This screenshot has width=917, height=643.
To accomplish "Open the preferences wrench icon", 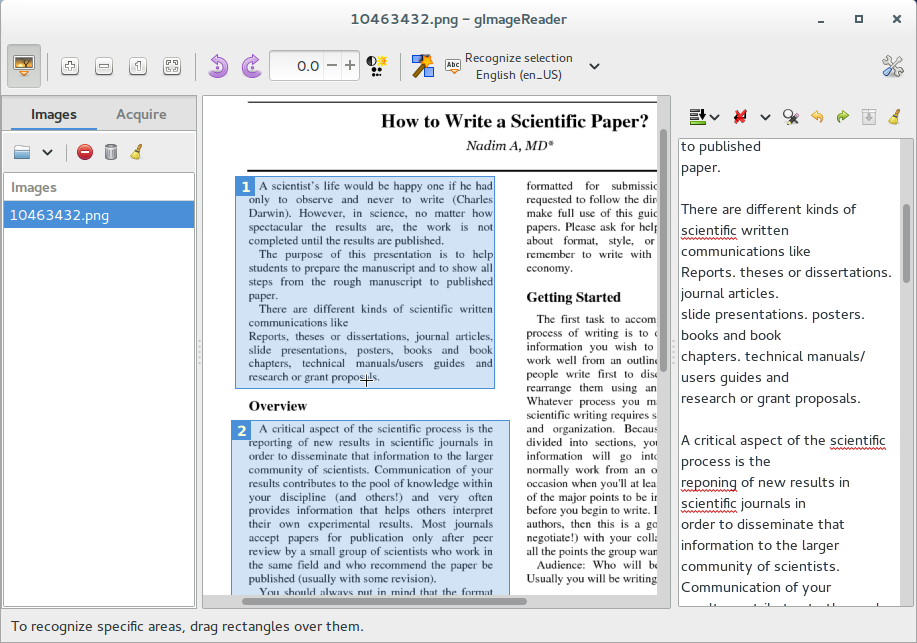I will pyautogui.click(x=892, y=66).
